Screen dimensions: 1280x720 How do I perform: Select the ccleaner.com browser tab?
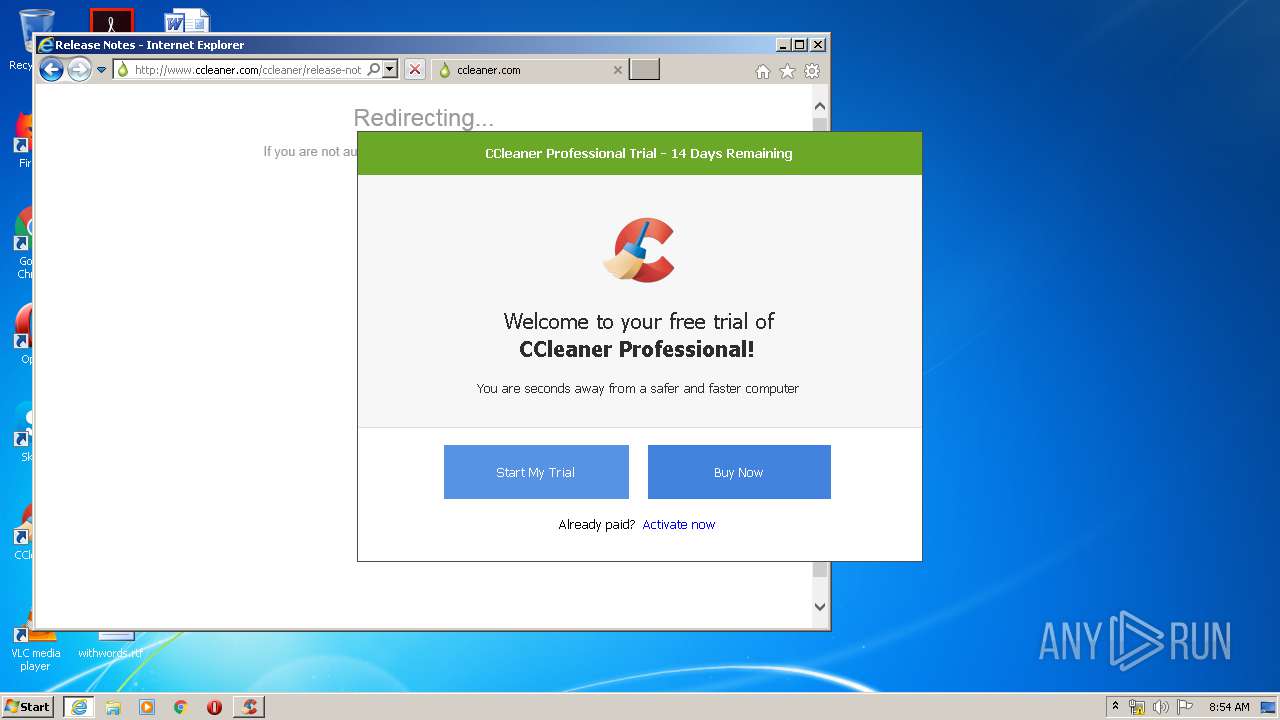[530, 70]
